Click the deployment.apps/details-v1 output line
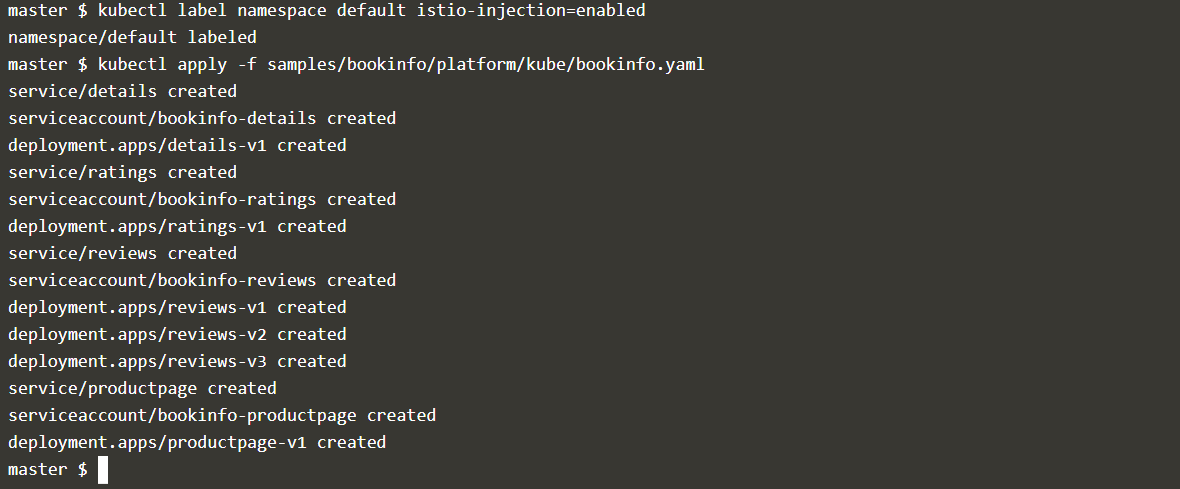 click(177, 145)
